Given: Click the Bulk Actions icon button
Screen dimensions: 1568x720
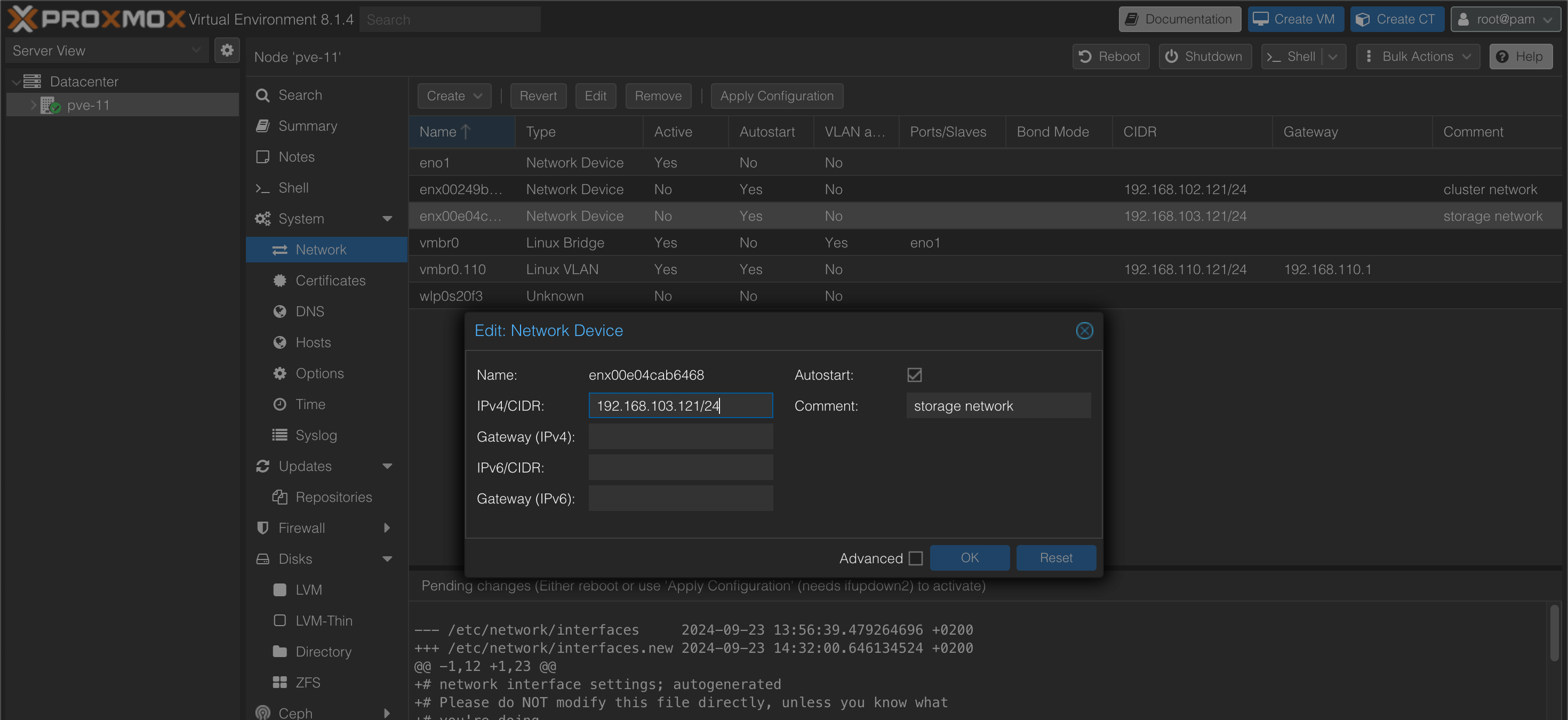Looking at the screenshot, I should 1370,57.
